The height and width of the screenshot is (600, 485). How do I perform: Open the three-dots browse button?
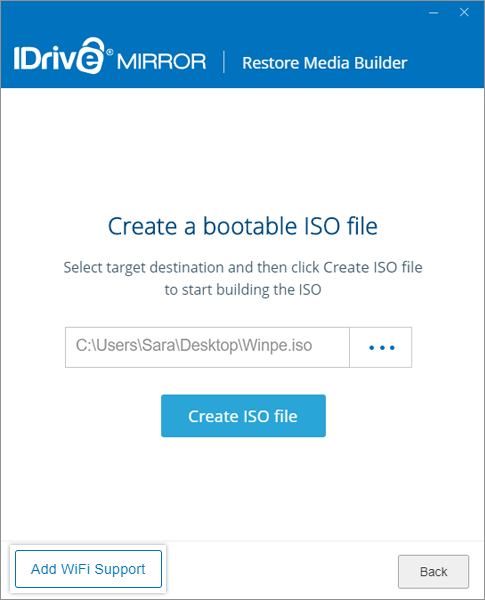pyautogui.click(x=381, y=347)
